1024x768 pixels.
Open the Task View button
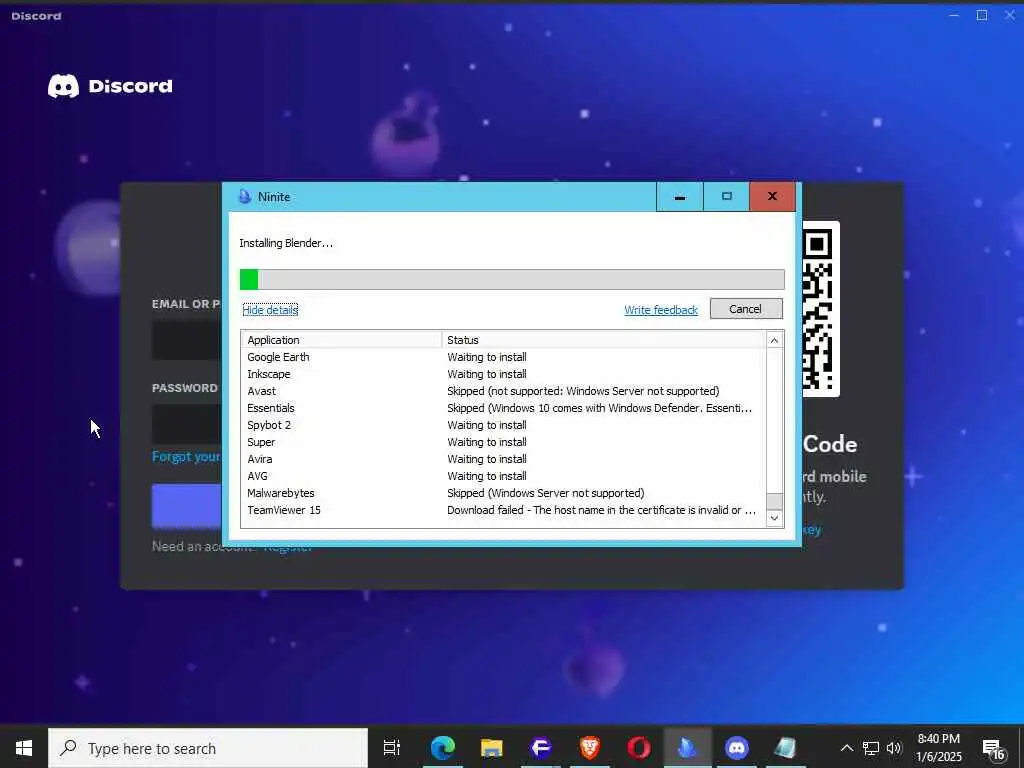pyautogui.click(x=392, y=748)
